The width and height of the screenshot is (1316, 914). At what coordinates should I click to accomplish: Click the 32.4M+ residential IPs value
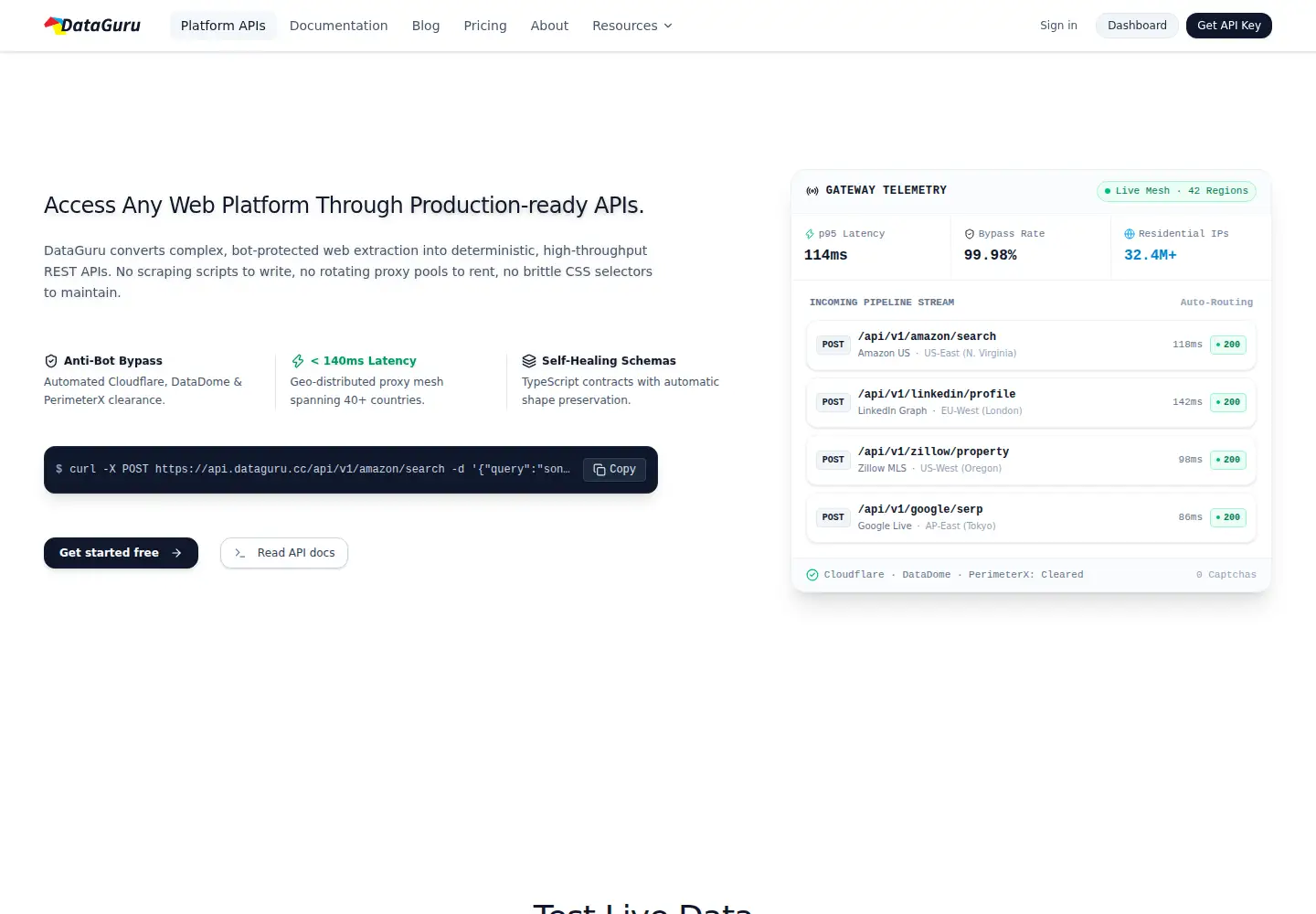point(1151,255)
